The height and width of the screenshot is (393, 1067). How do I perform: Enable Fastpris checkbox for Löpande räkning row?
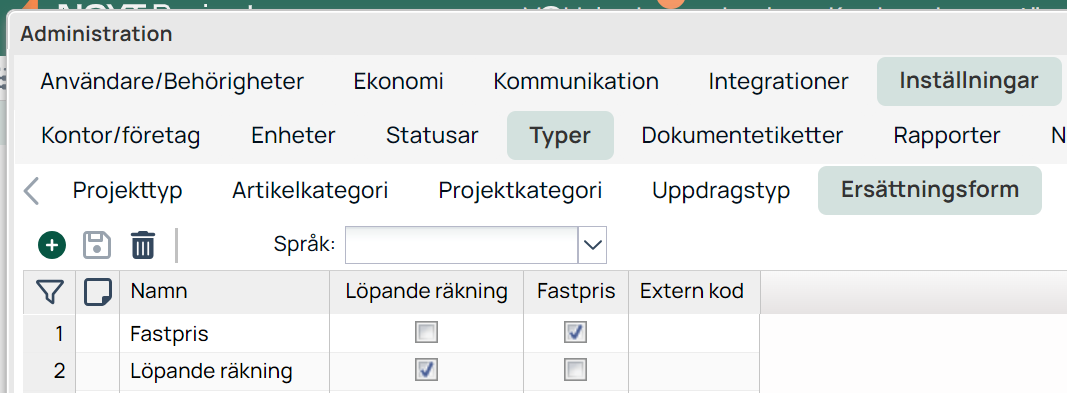coord(576,370)
